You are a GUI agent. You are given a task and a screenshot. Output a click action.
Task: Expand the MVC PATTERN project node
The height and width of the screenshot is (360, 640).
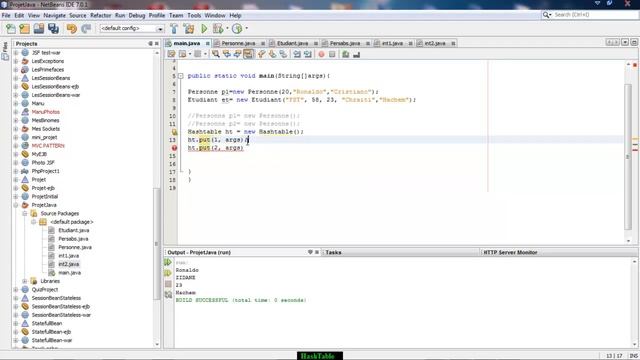[16, 146]
